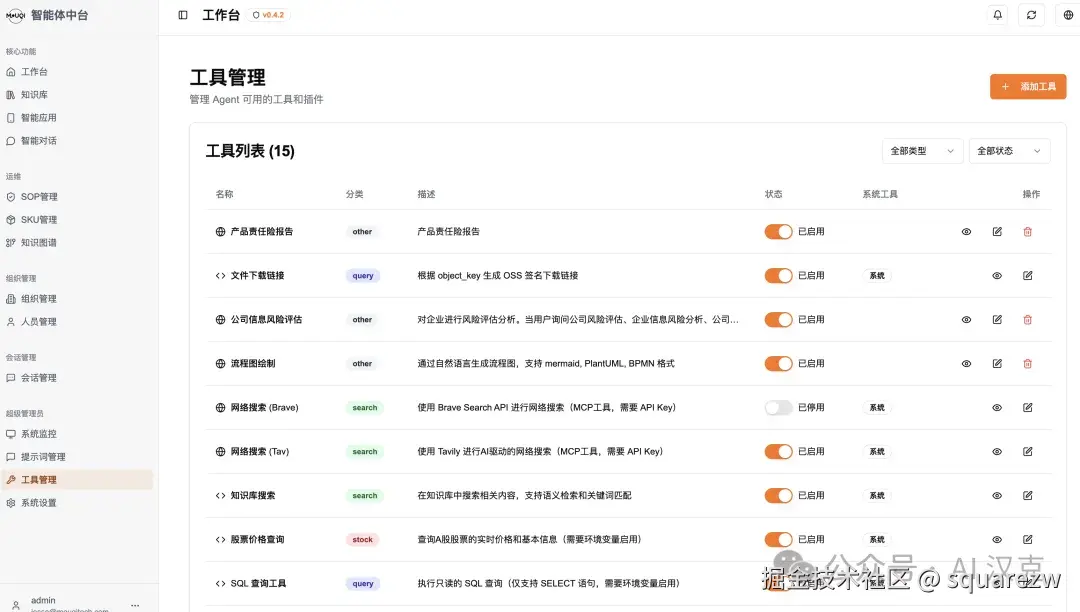Click the query tag of 文件下载链接

pyautogui.click(x=363, y=276)
